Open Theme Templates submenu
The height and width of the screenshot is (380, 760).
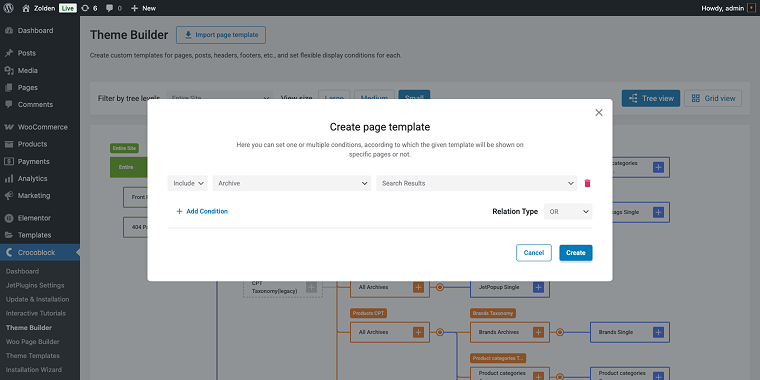point(32,356)
